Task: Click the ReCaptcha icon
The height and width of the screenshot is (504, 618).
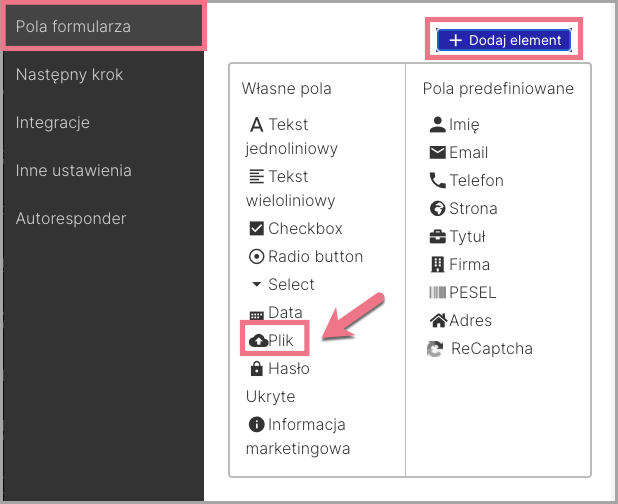Action: [x=435, y=349]
